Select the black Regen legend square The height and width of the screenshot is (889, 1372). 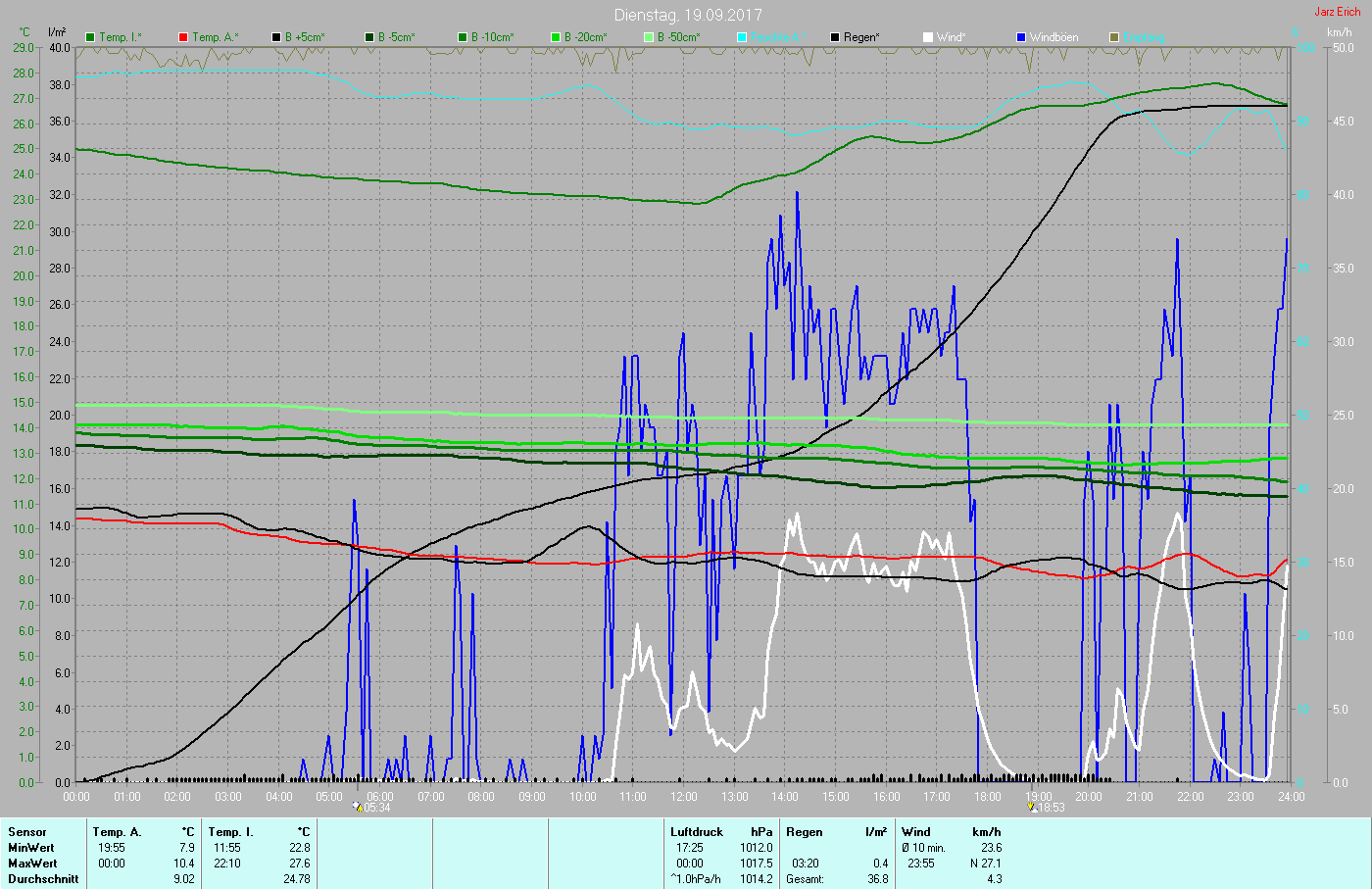(835, 37)
